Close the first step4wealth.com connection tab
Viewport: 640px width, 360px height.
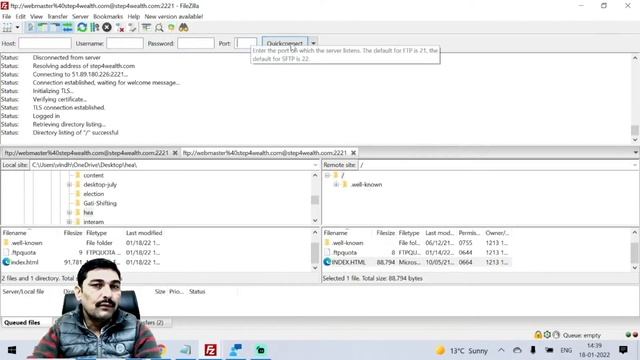(x=175, y=153)
